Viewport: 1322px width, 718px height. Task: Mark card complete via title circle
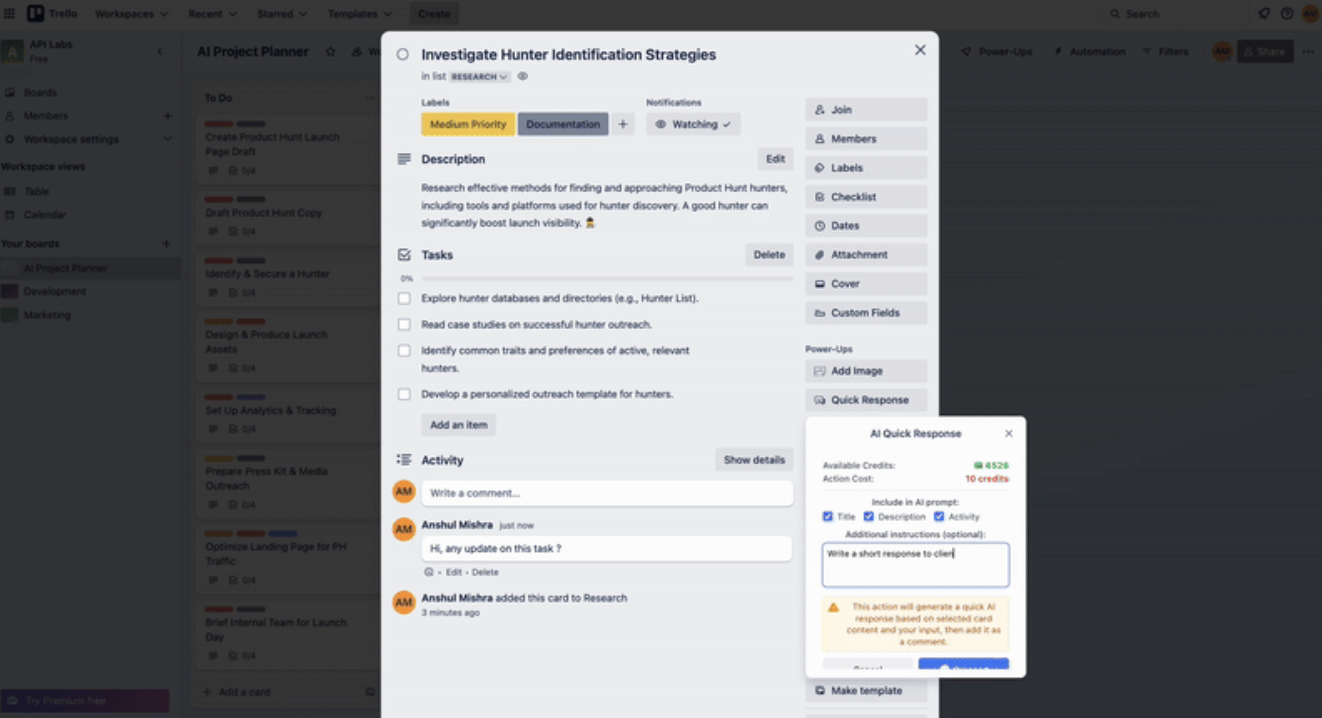(403, 55)
